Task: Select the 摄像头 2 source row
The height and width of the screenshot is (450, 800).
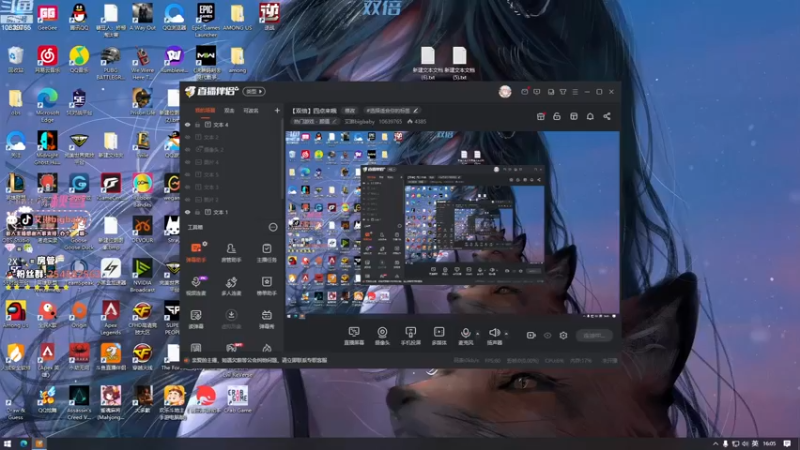Action: point(231,149)
